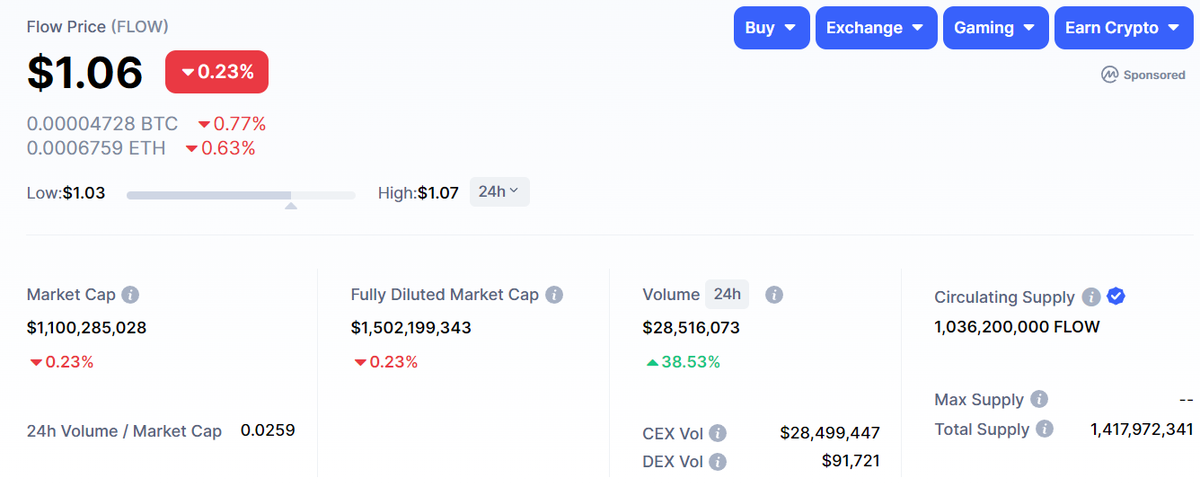
Task: Click the Flow Price (FLOW) heading
Action: [x=97, y=26]
